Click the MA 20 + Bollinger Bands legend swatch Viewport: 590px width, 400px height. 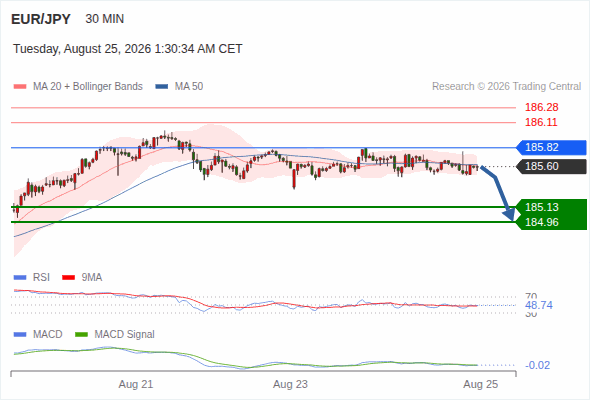tap(20, 87)
